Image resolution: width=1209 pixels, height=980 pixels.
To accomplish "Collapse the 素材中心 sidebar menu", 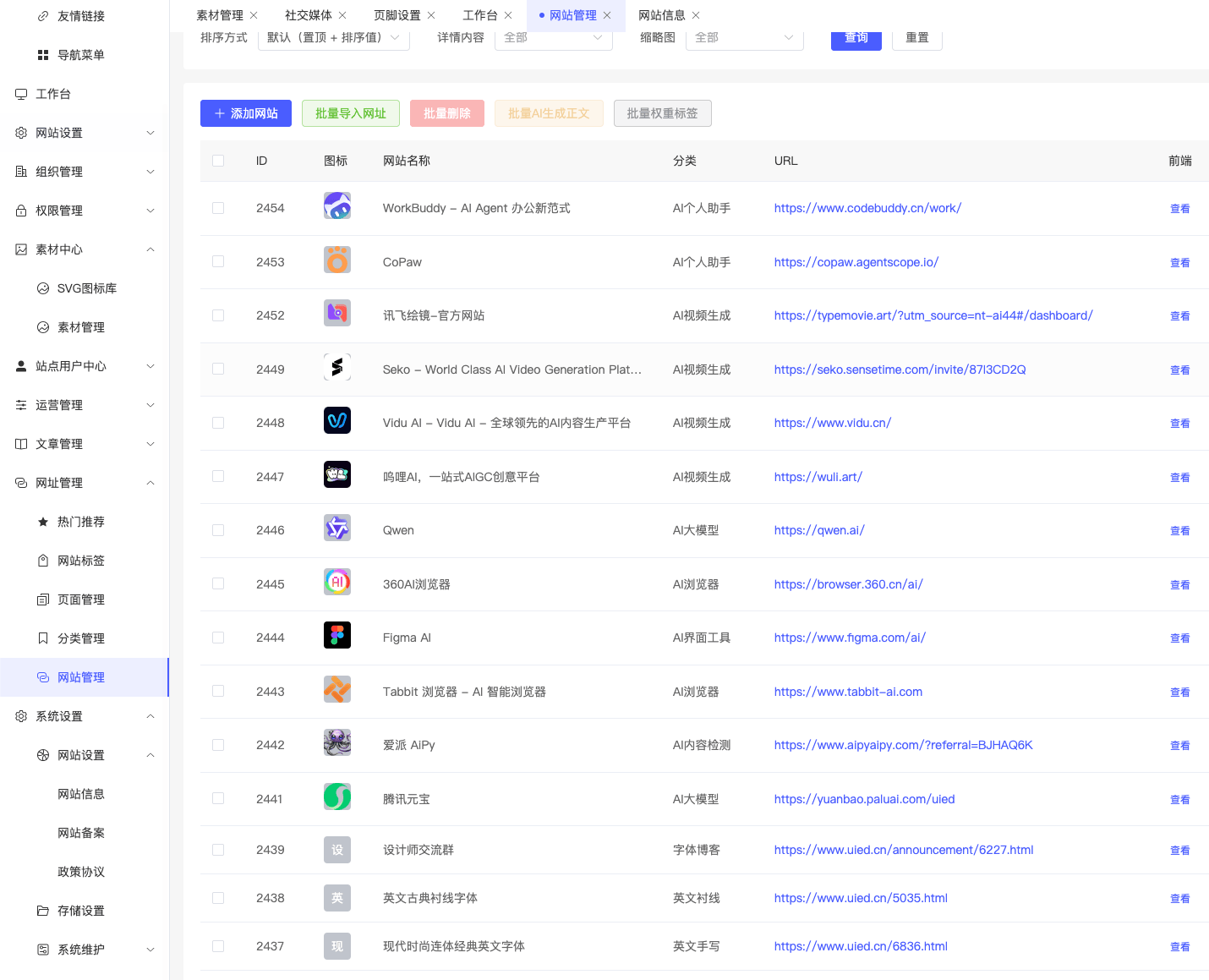I will [85, 249].
